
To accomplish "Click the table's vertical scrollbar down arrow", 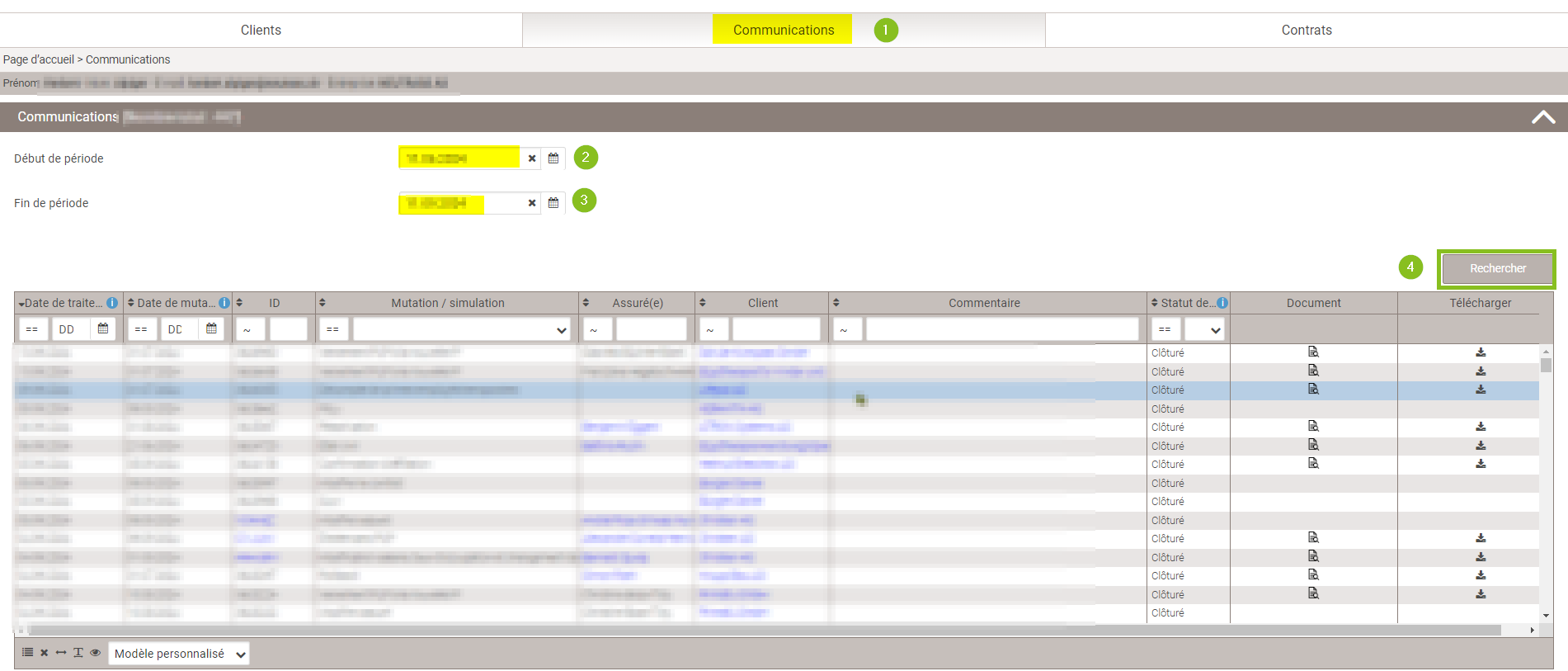I will [x=1546, y=616].
